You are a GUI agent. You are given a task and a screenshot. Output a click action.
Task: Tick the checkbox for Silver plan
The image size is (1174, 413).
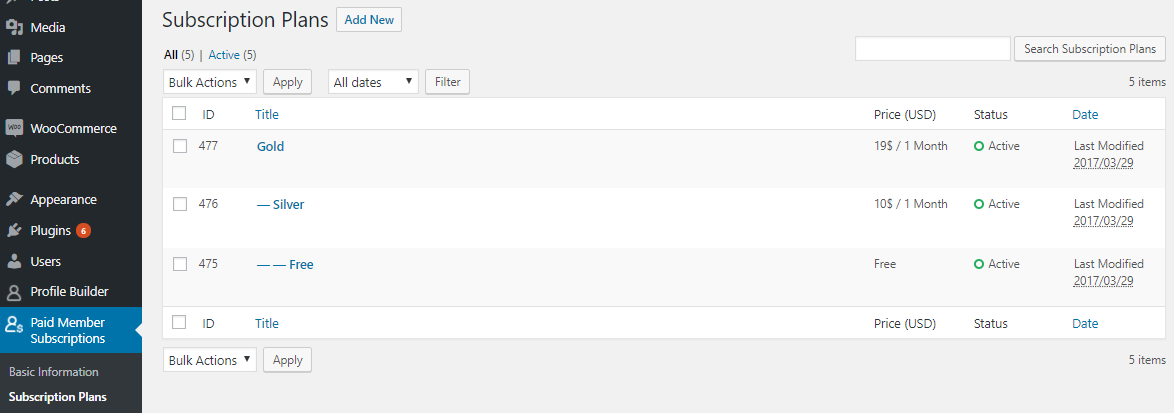point(180,204)
